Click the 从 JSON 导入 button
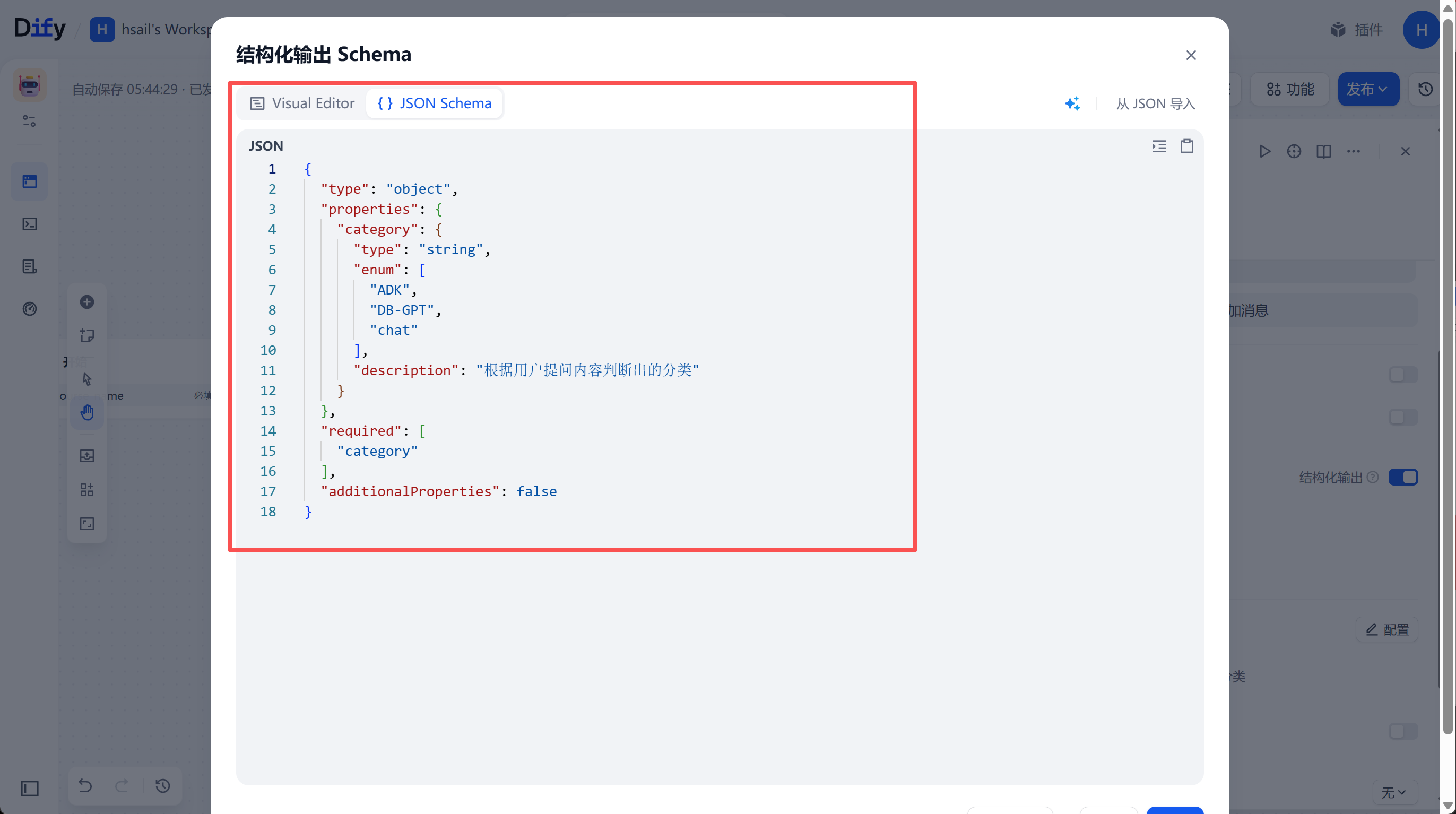The height and width of the screenshot is (814, 1456). pos(1155,103)
